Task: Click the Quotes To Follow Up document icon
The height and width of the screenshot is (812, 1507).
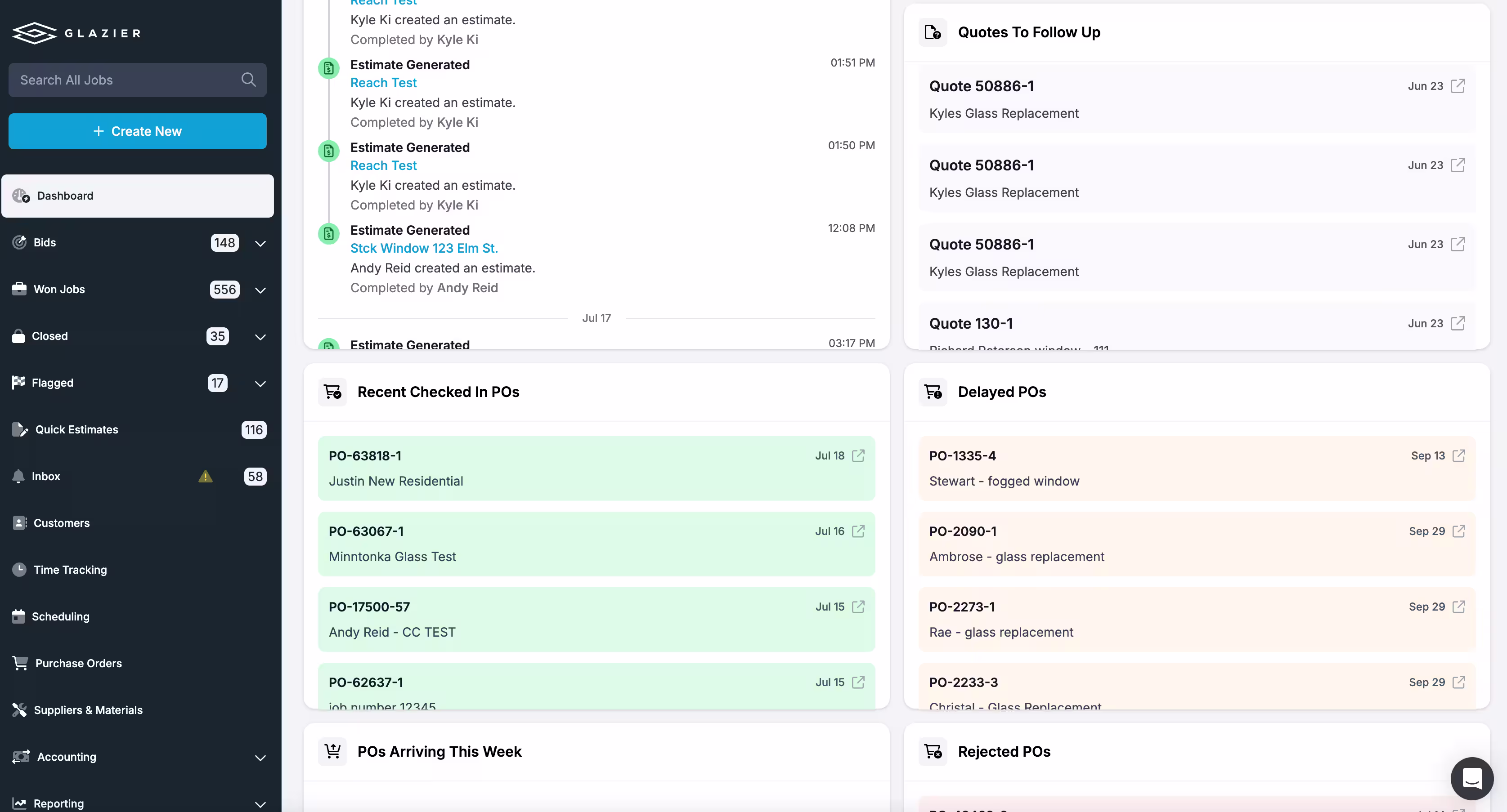Action: (933, 32)
